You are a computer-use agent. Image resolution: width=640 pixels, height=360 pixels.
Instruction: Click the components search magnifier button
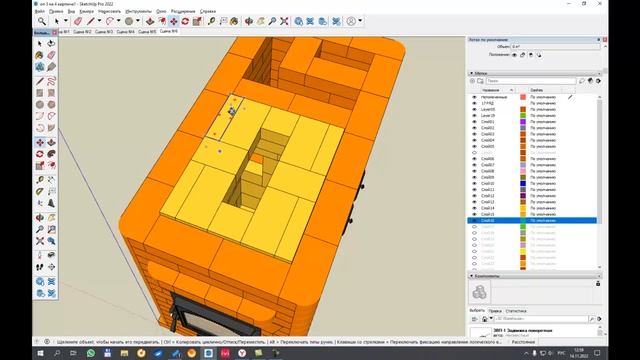tap(592, 319)
